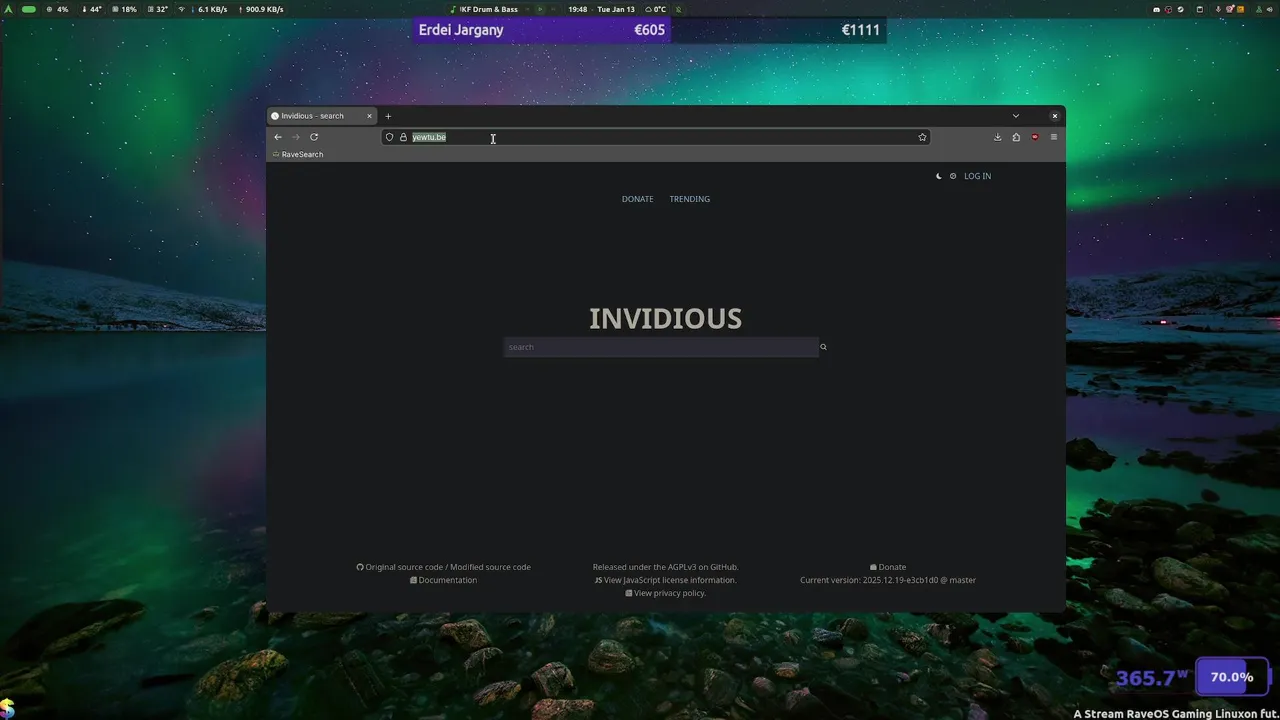Toggle the muted notifications bell icon

[677, 9]
